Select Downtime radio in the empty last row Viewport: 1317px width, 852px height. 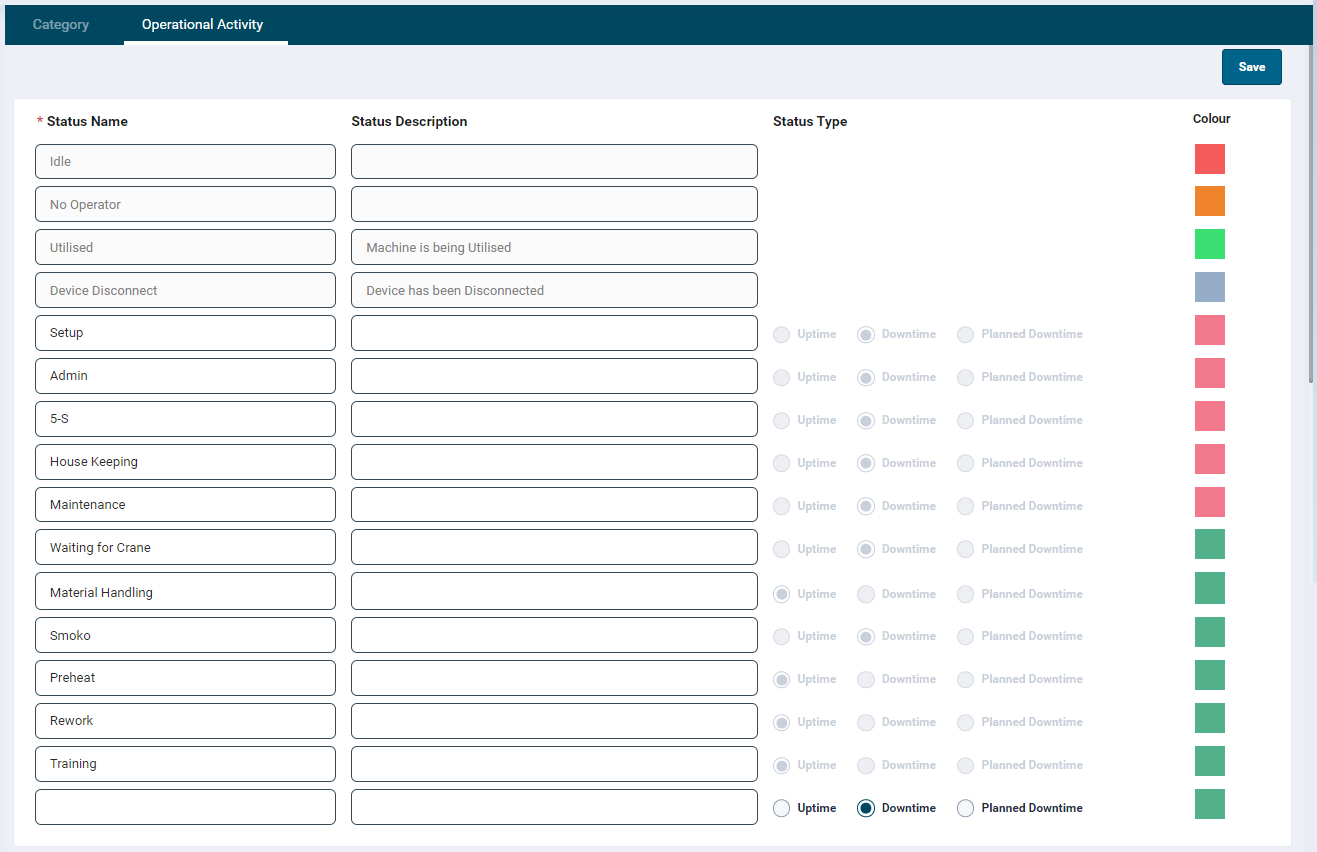point(866,808)
